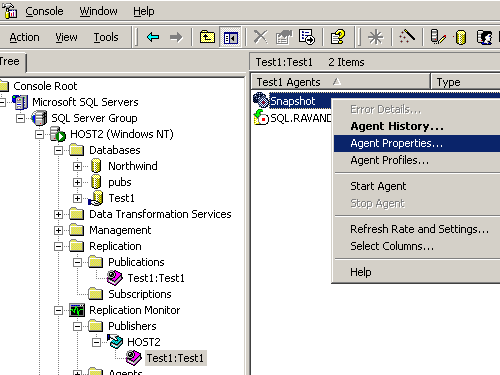Select Test1:Test1 under Replication Monitor HOST2
The height and width of the screenshot is (375, 500).
tap(175, 358)
